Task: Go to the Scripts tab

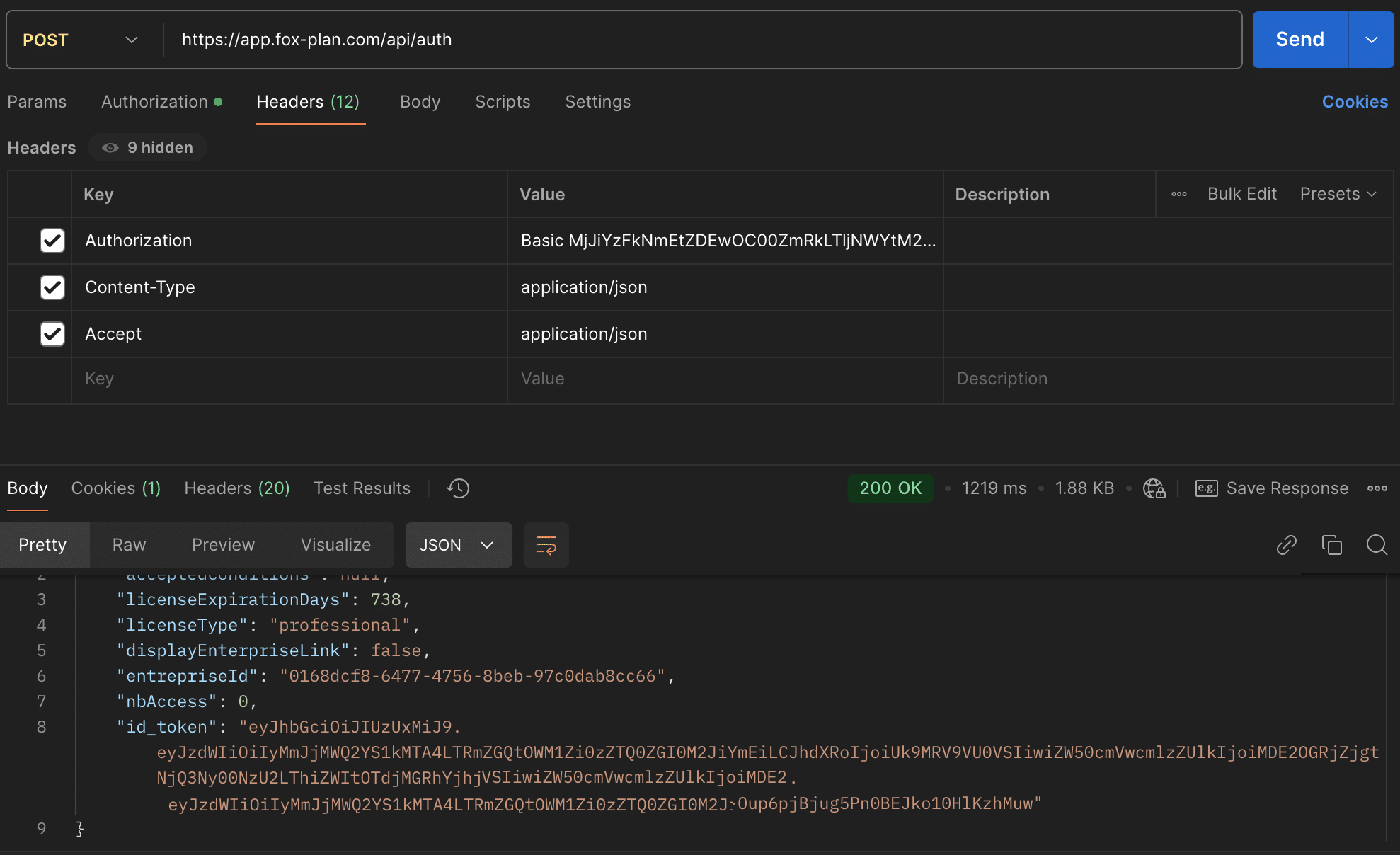Action: (x=503, y=102)
